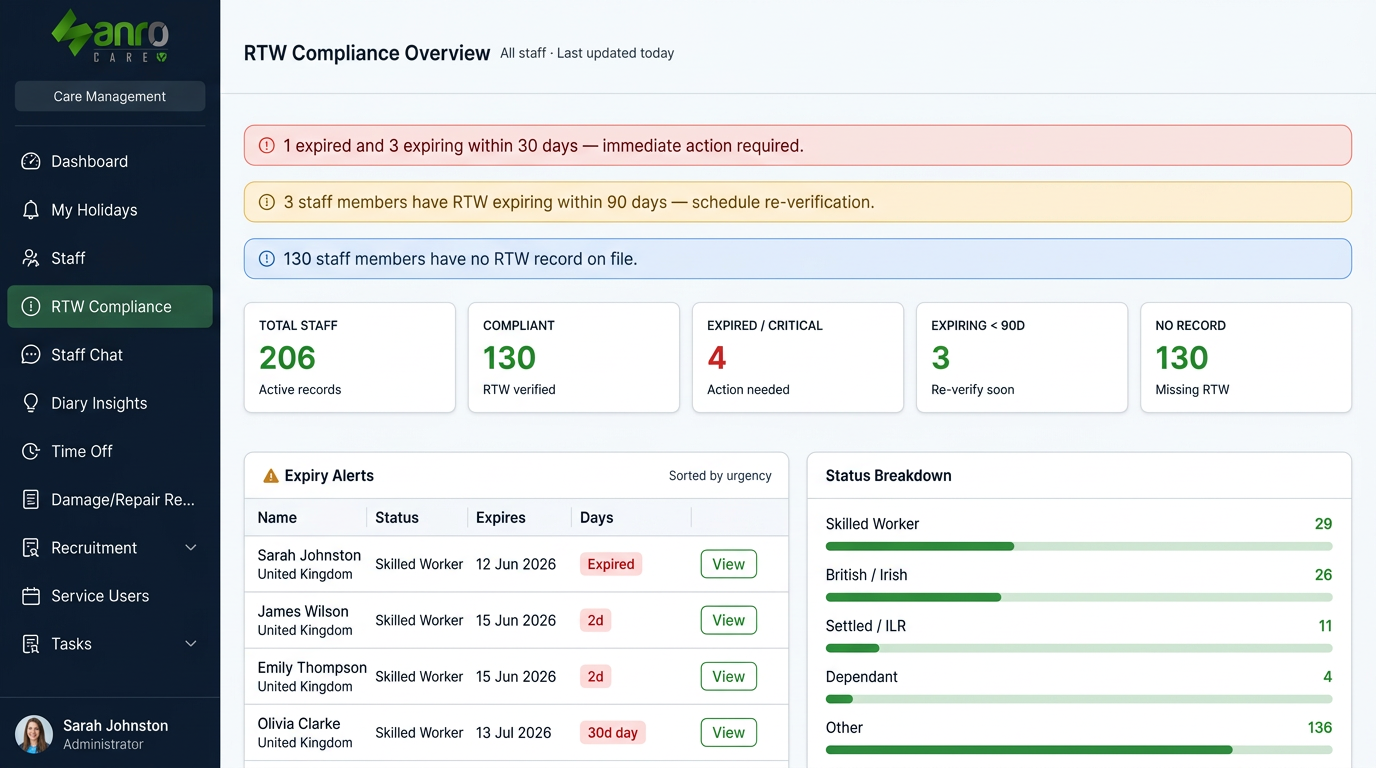Go to Time Off page
Screen dimensions: 1376x768
[110, 451]
